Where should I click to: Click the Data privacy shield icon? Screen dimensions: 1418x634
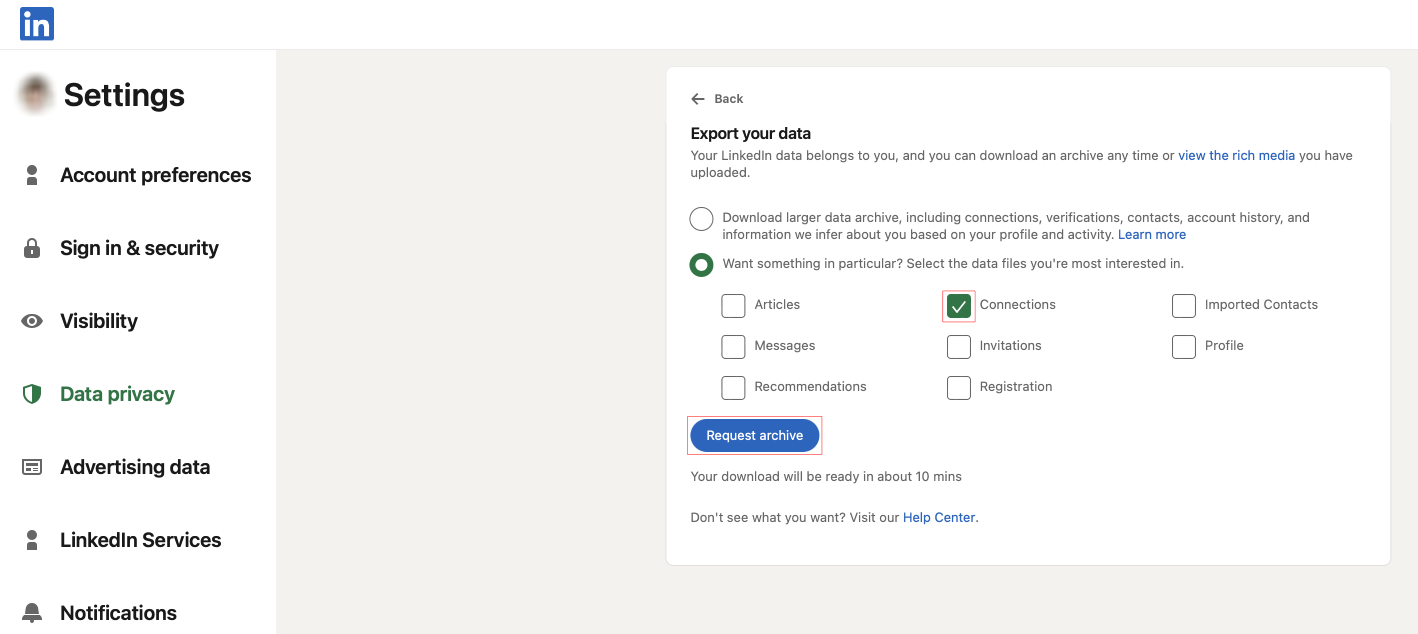(x=33, y=394)
